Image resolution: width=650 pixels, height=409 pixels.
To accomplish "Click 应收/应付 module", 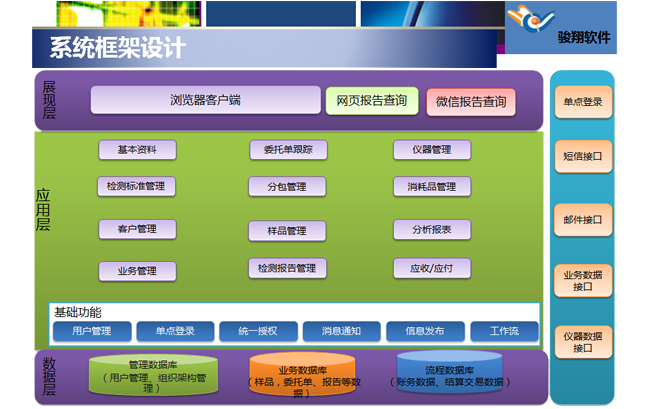I will click(x=431, y=268).
